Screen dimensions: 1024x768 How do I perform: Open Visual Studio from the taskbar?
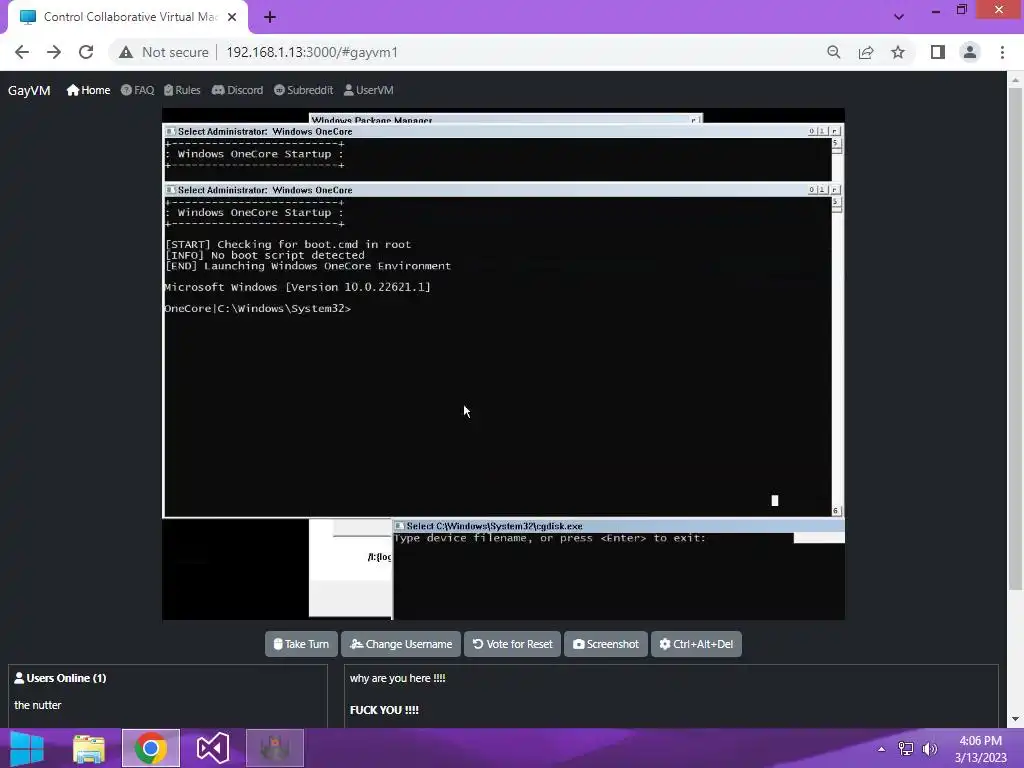(213, 748)
